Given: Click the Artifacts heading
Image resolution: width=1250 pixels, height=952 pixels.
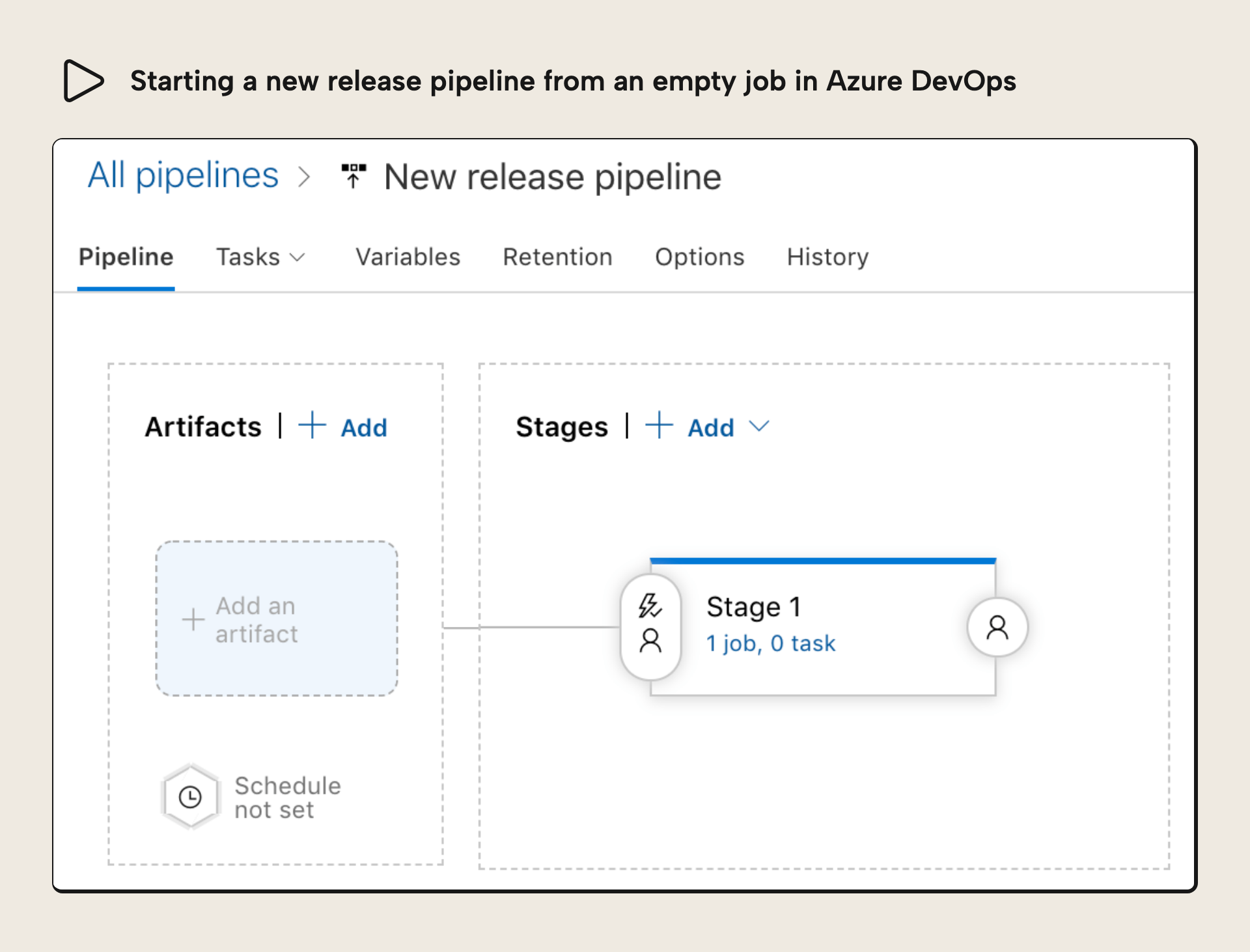Looking at the screenshot, I should tap(203, 427).
